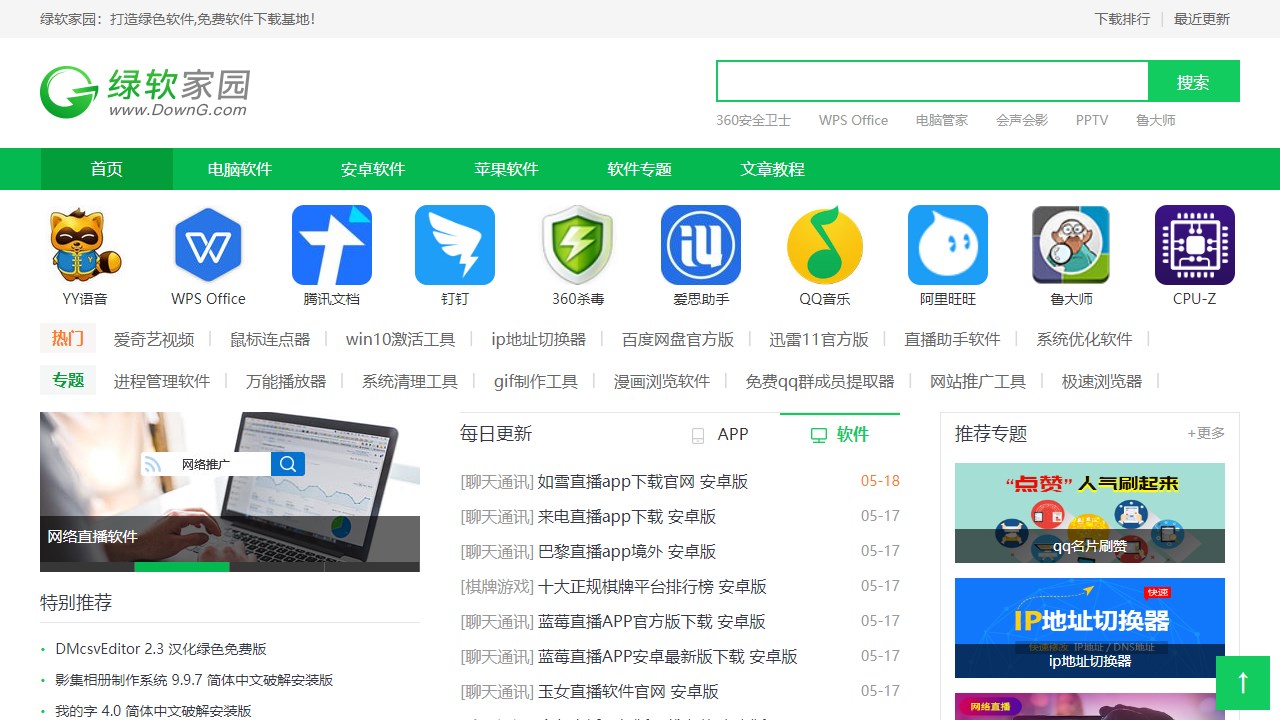Open the 百度网盘官方版 hot link
Image resolution: width=1280 pixels, height=720 pixels.
click(x=678, y=340)
